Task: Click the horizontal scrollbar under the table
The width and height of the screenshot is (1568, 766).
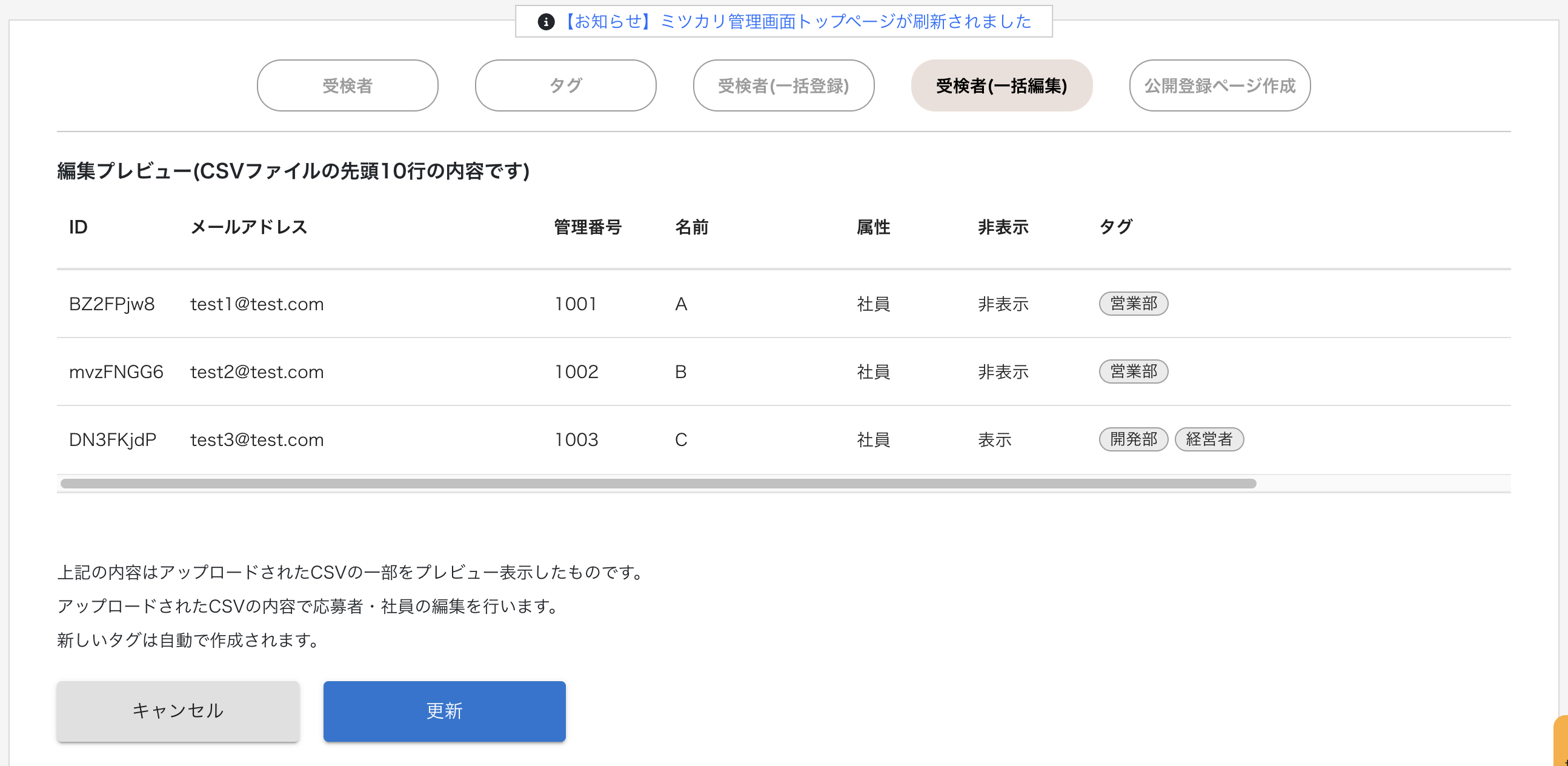Action: pos(657,484)
